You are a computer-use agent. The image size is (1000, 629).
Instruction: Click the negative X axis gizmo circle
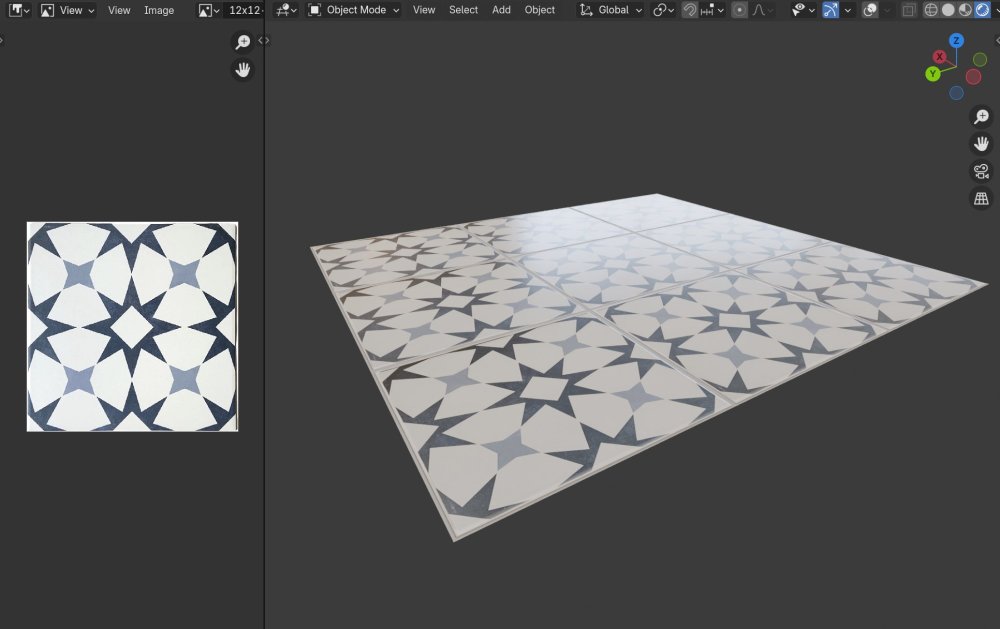point(973,77)
